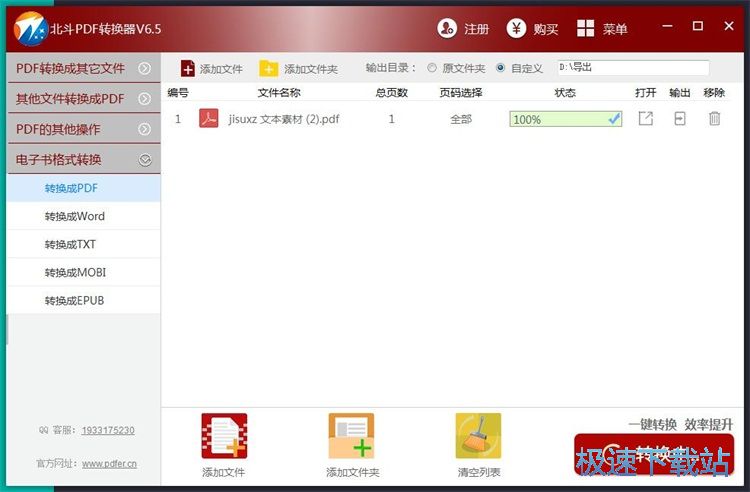Collapse the 电子书格式转换 section

click(84, 159)
